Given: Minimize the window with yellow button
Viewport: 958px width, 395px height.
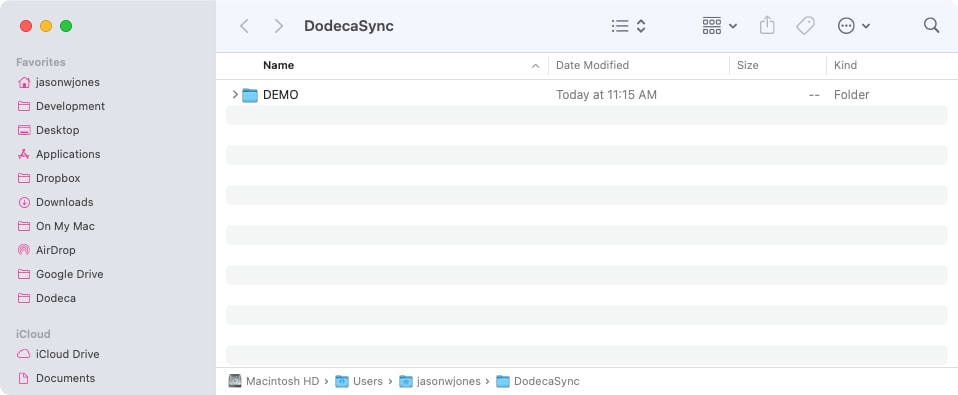Looking at the screenshot, I should pyautogui.click(x=46, y=26).
